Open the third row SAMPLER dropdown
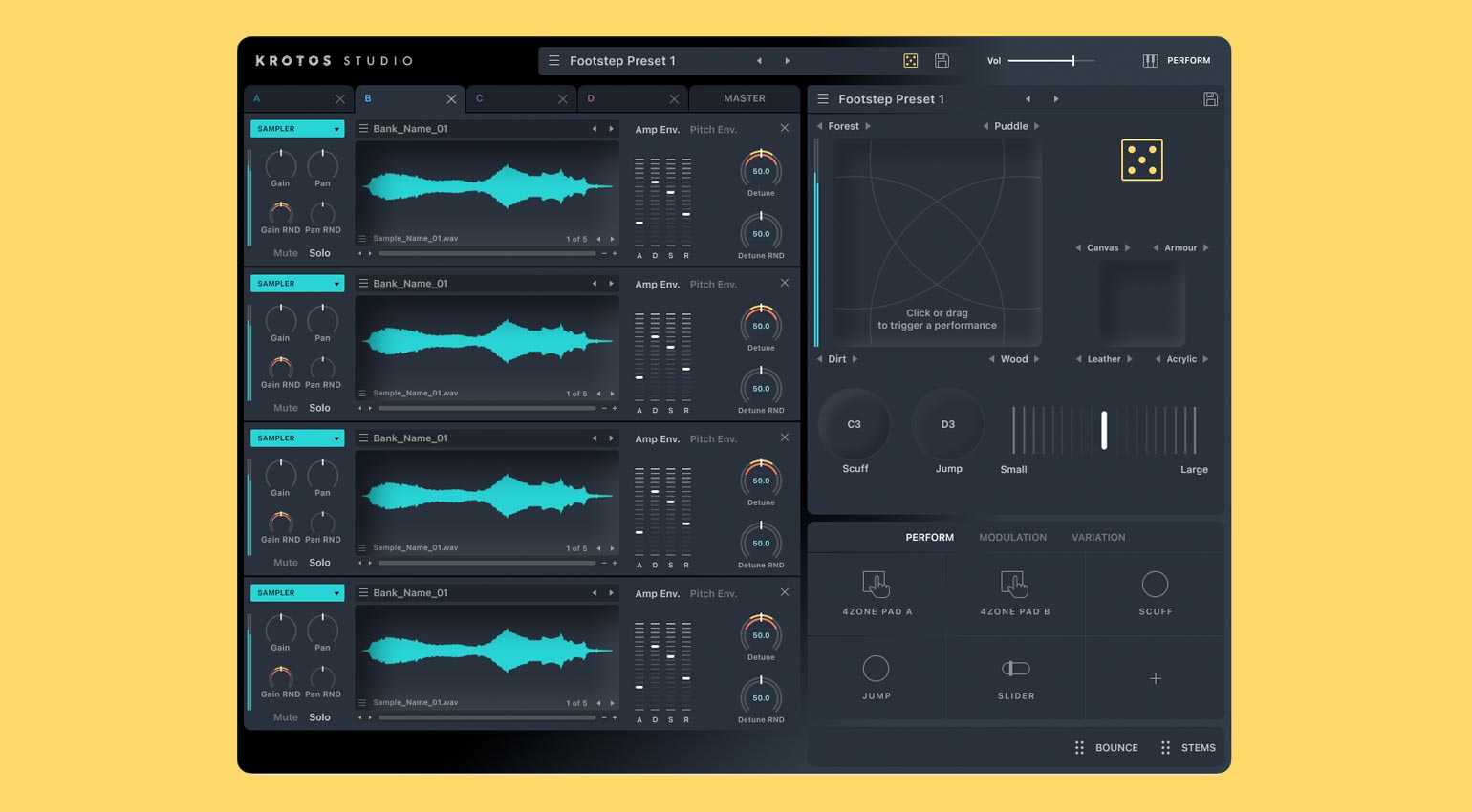The height and width of the screenshot is (812, 1472). 297,438
